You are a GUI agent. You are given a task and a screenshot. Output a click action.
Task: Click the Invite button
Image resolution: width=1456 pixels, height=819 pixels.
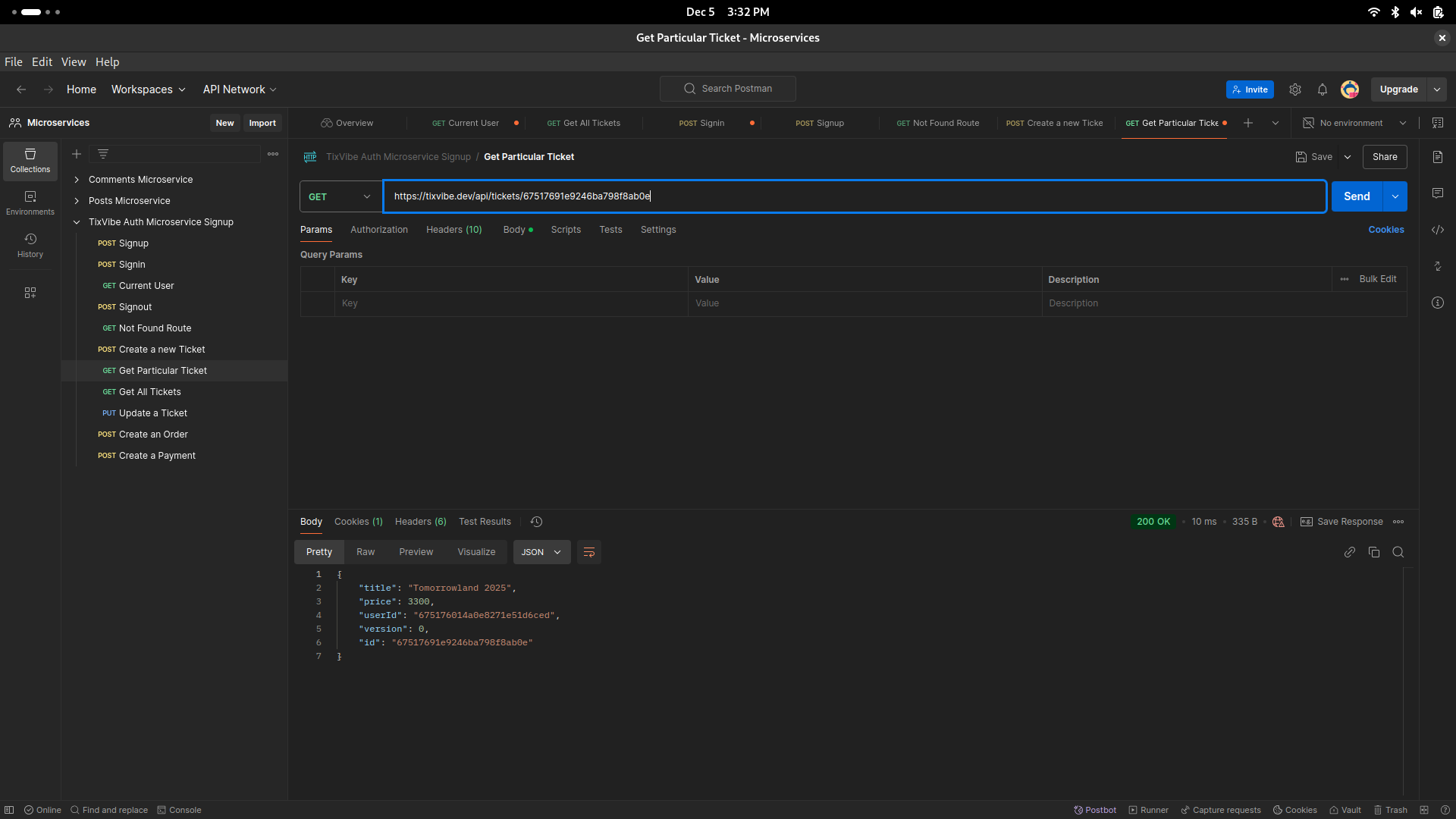pyautogui.click(x=1250, y=89)
